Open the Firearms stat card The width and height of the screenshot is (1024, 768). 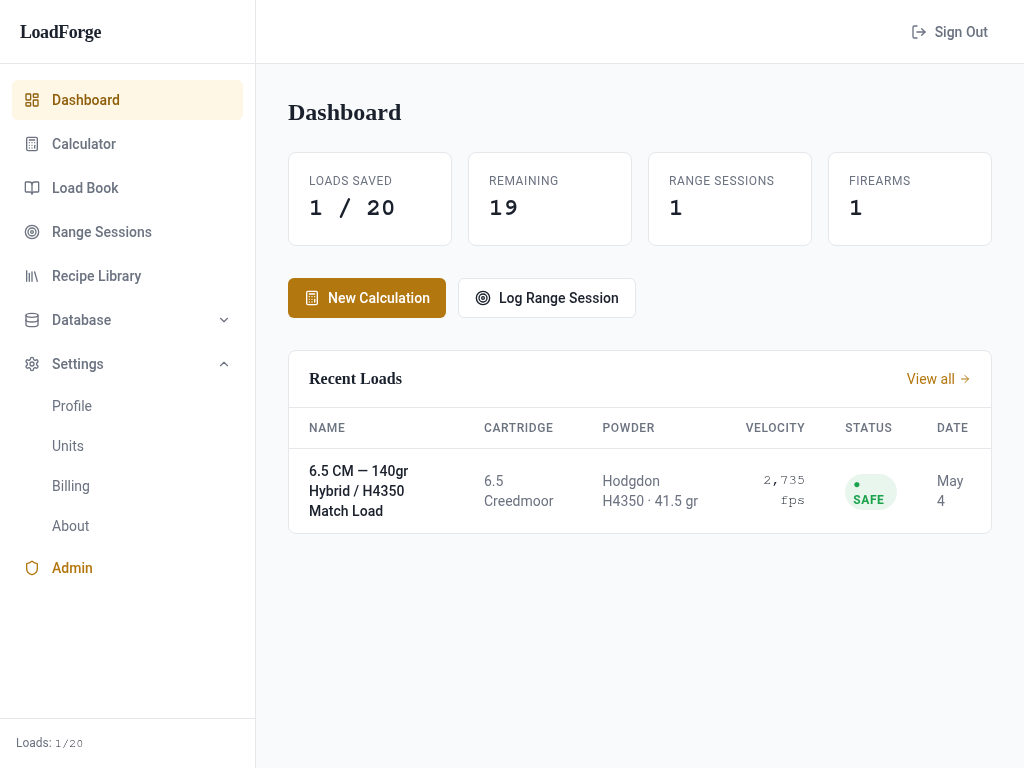[x=910, y=199]
